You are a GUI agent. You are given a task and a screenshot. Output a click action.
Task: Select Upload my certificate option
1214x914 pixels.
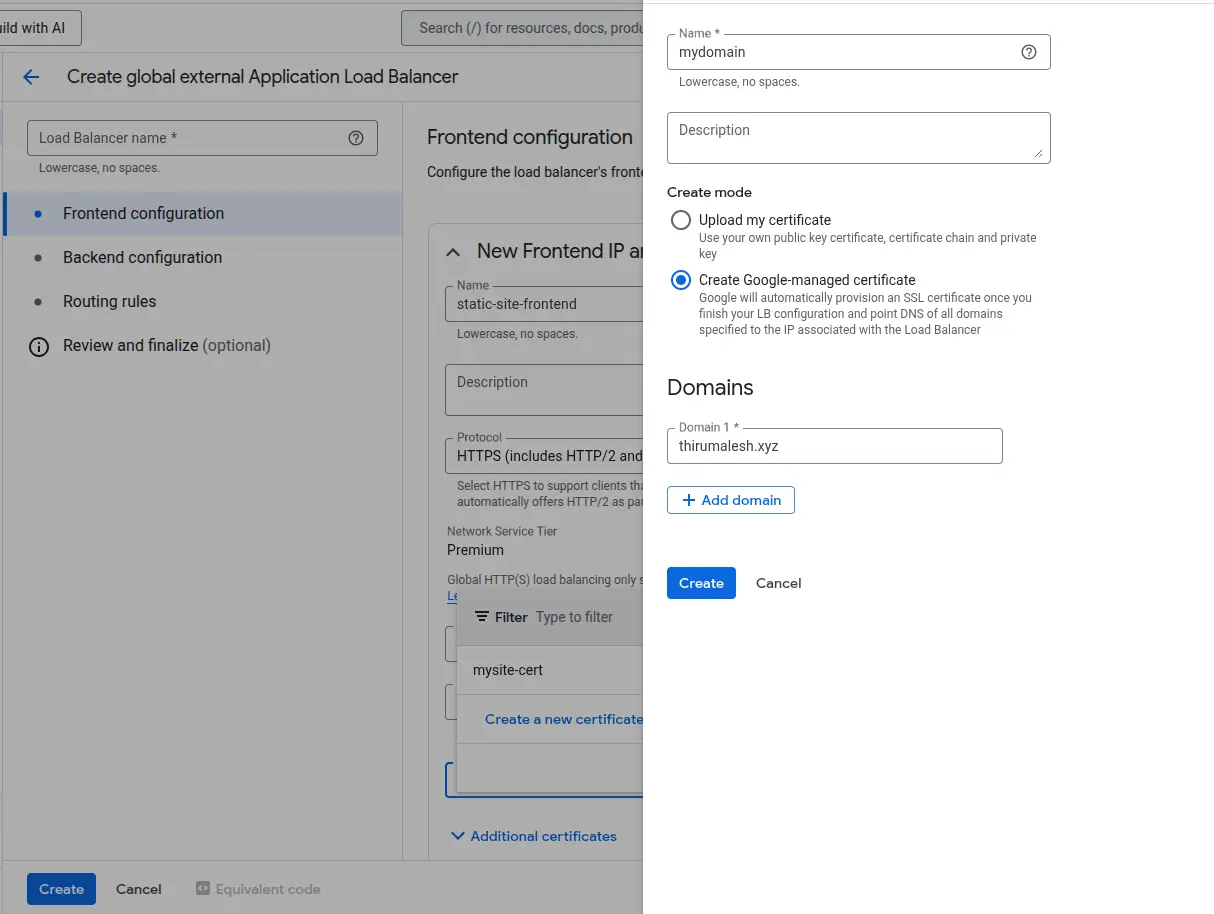[x=680, y=220]
